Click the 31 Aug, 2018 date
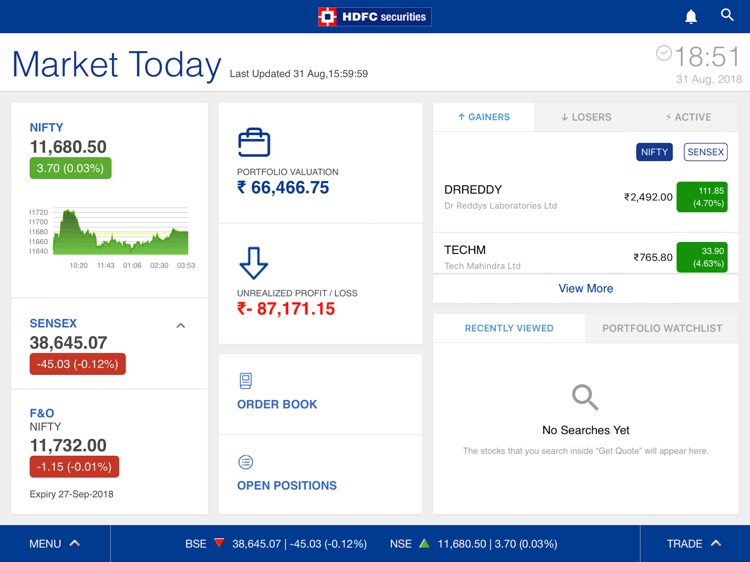 [709, 79]
